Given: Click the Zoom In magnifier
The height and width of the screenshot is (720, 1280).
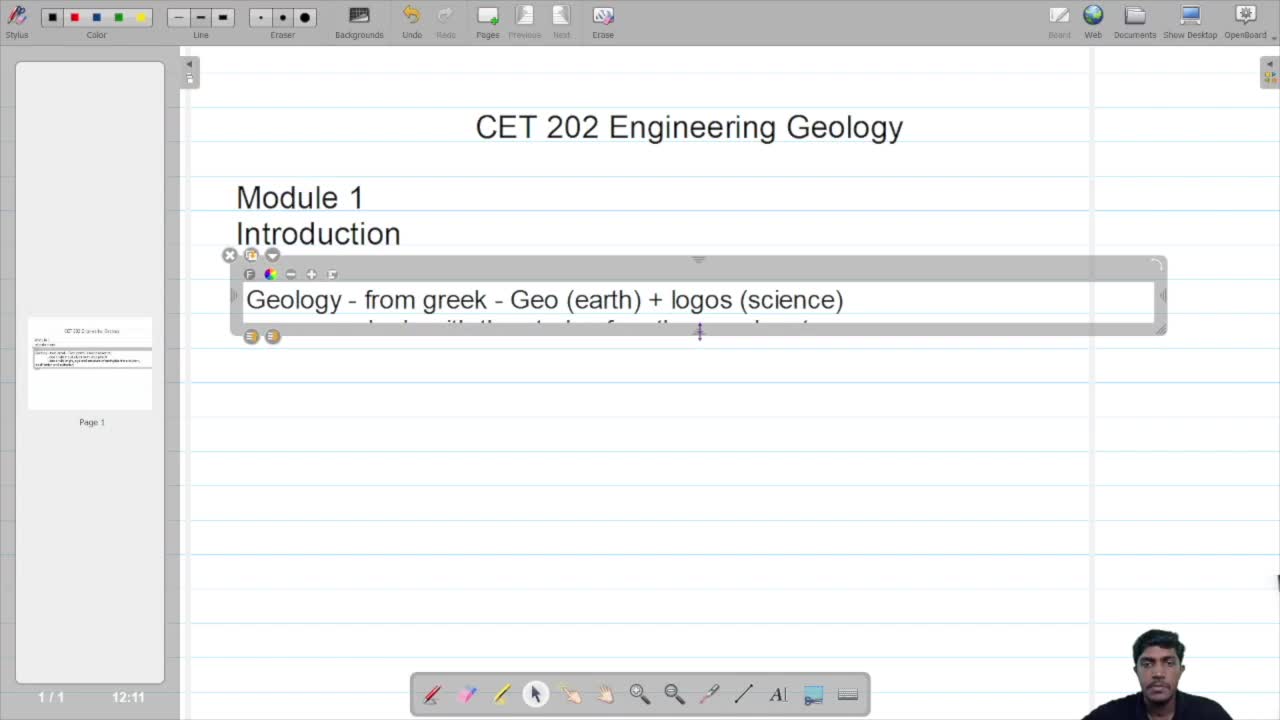Looking at the screenshot, I should click(639, 694).
